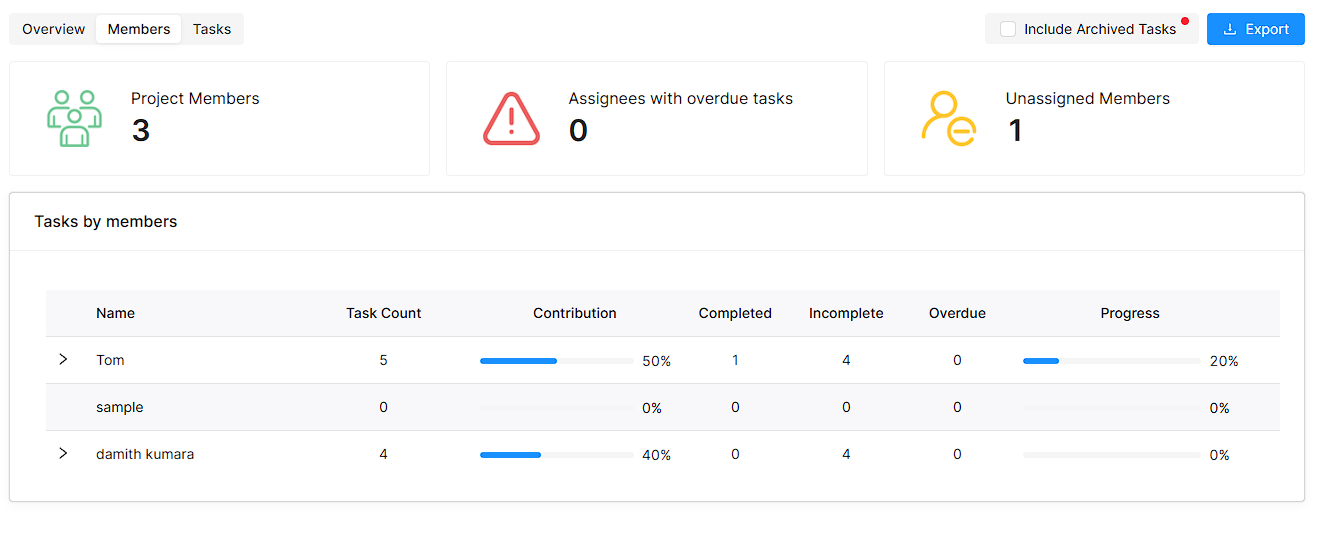Open the Tasks tab
Image resolution: width=1341 pixels, height=548 pixels.
click(x=212, y=29)
